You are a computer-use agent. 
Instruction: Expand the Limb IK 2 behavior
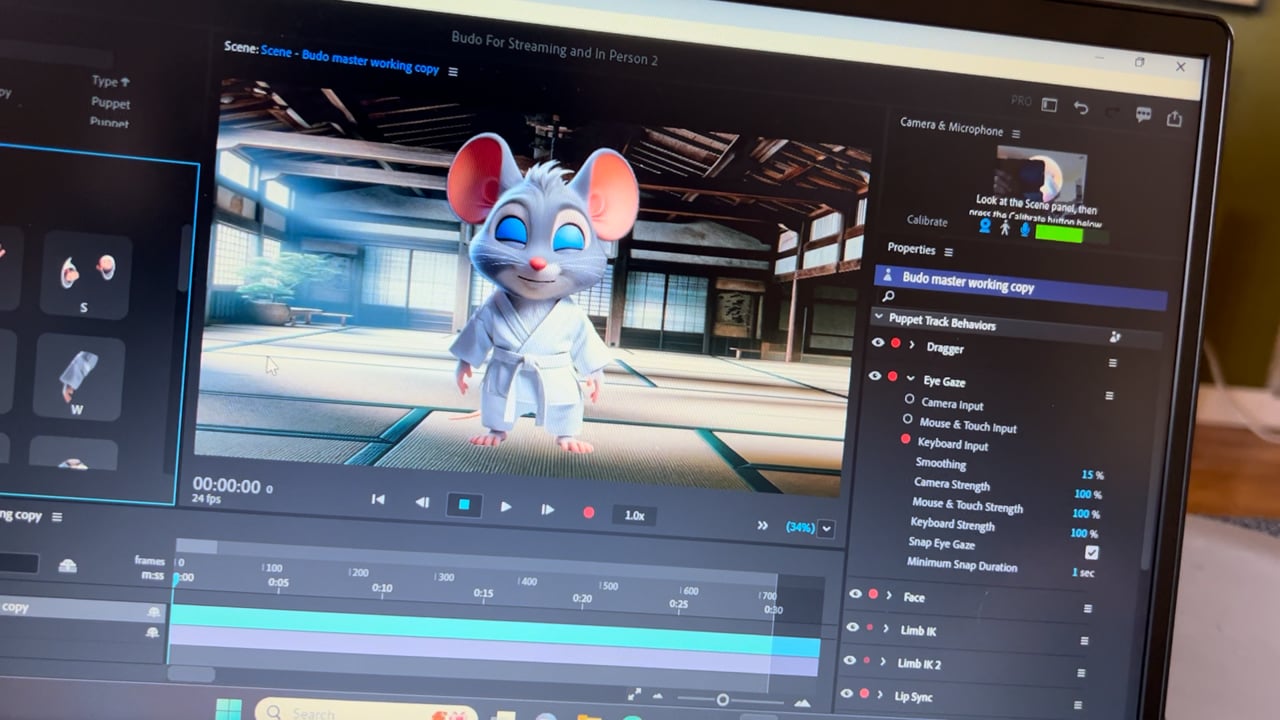pos(883,663)
